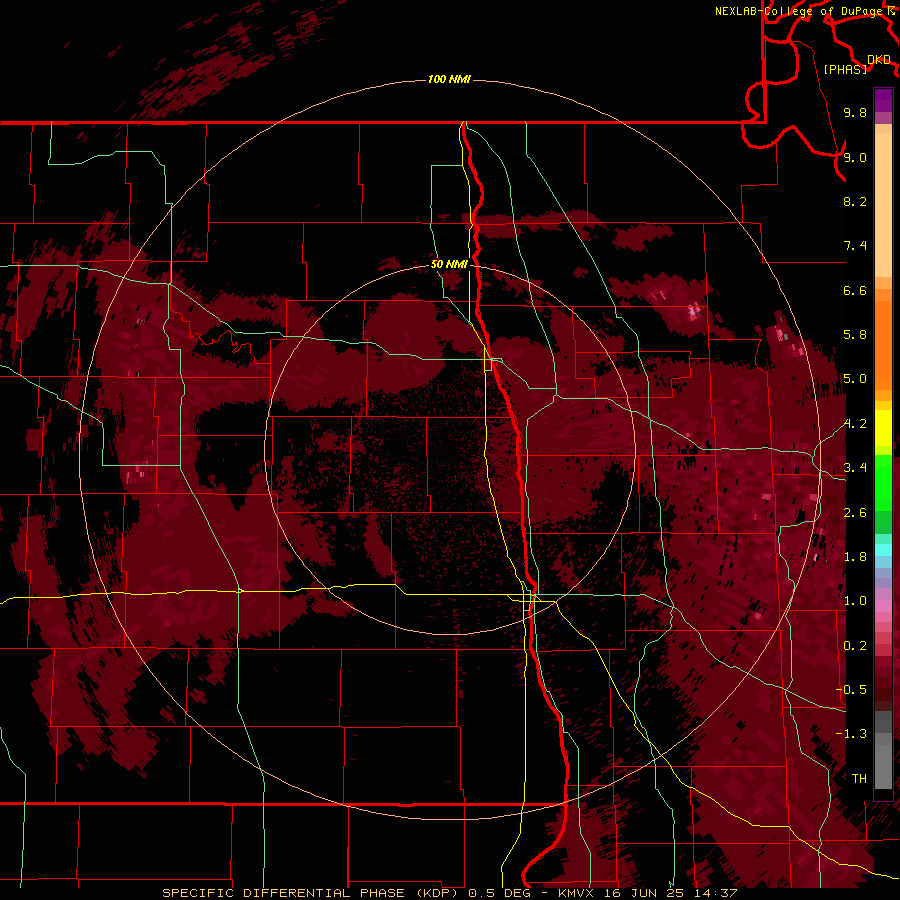The width and height of the screenshot is (900, 900).
Task: Click the 2.6 value on the color scale
Action: coord(855,513)
